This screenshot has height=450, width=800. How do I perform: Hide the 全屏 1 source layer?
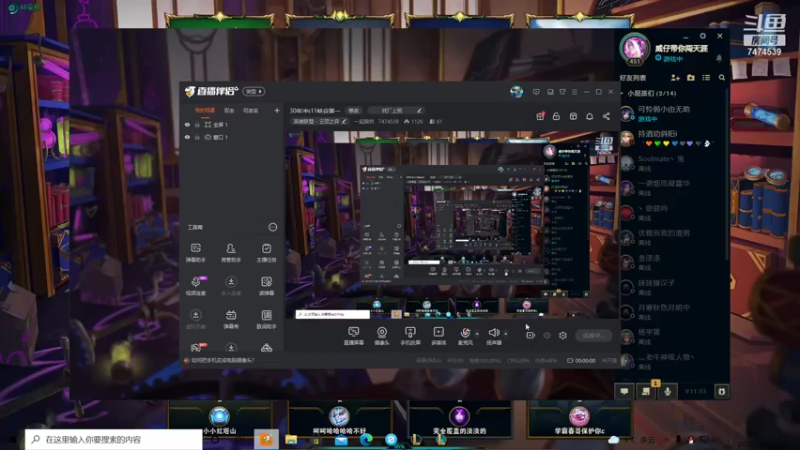(x=187, y=124)
